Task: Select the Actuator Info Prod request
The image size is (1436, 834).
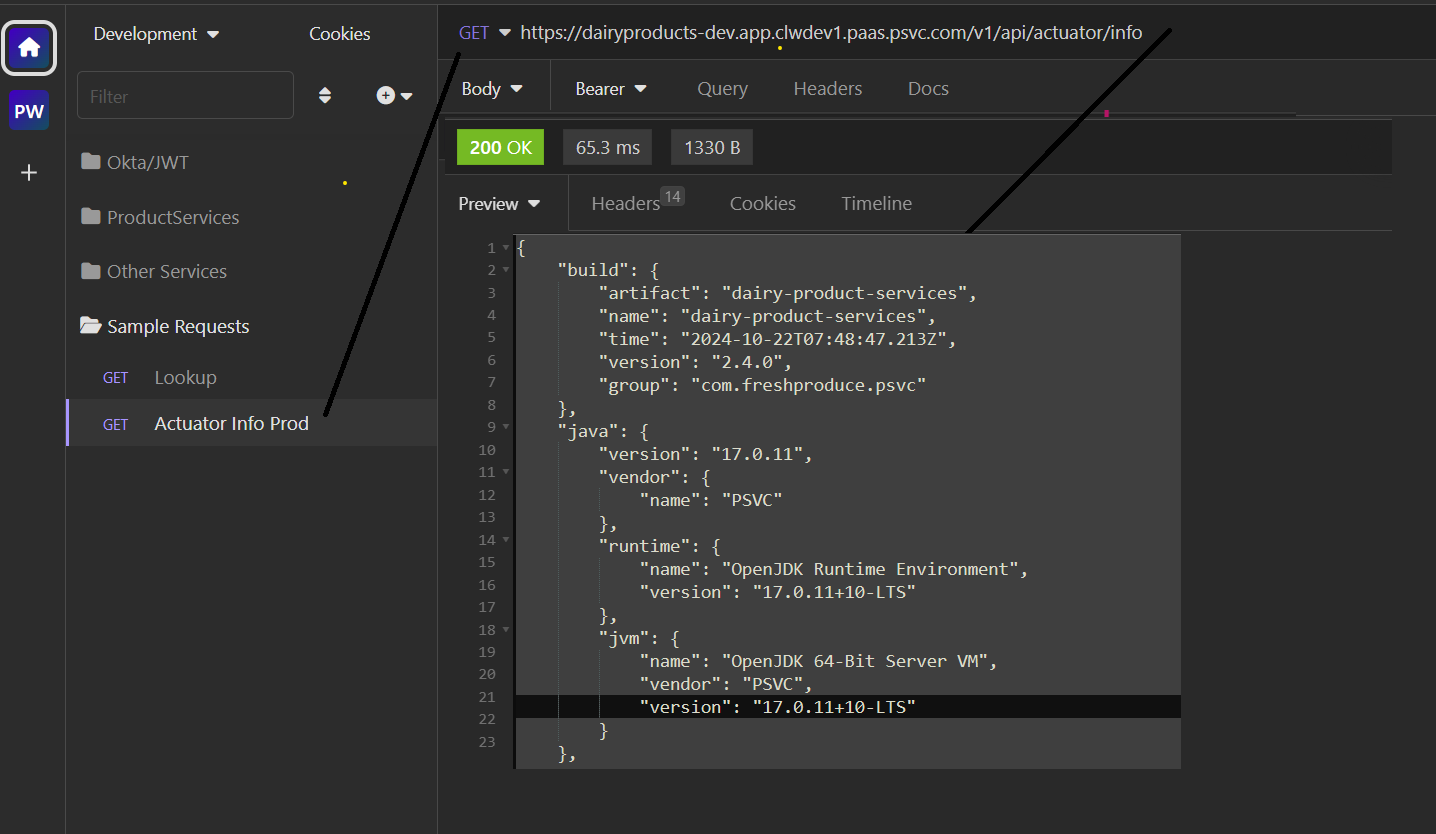Action: pyautogui.click(x=251, y=423)
